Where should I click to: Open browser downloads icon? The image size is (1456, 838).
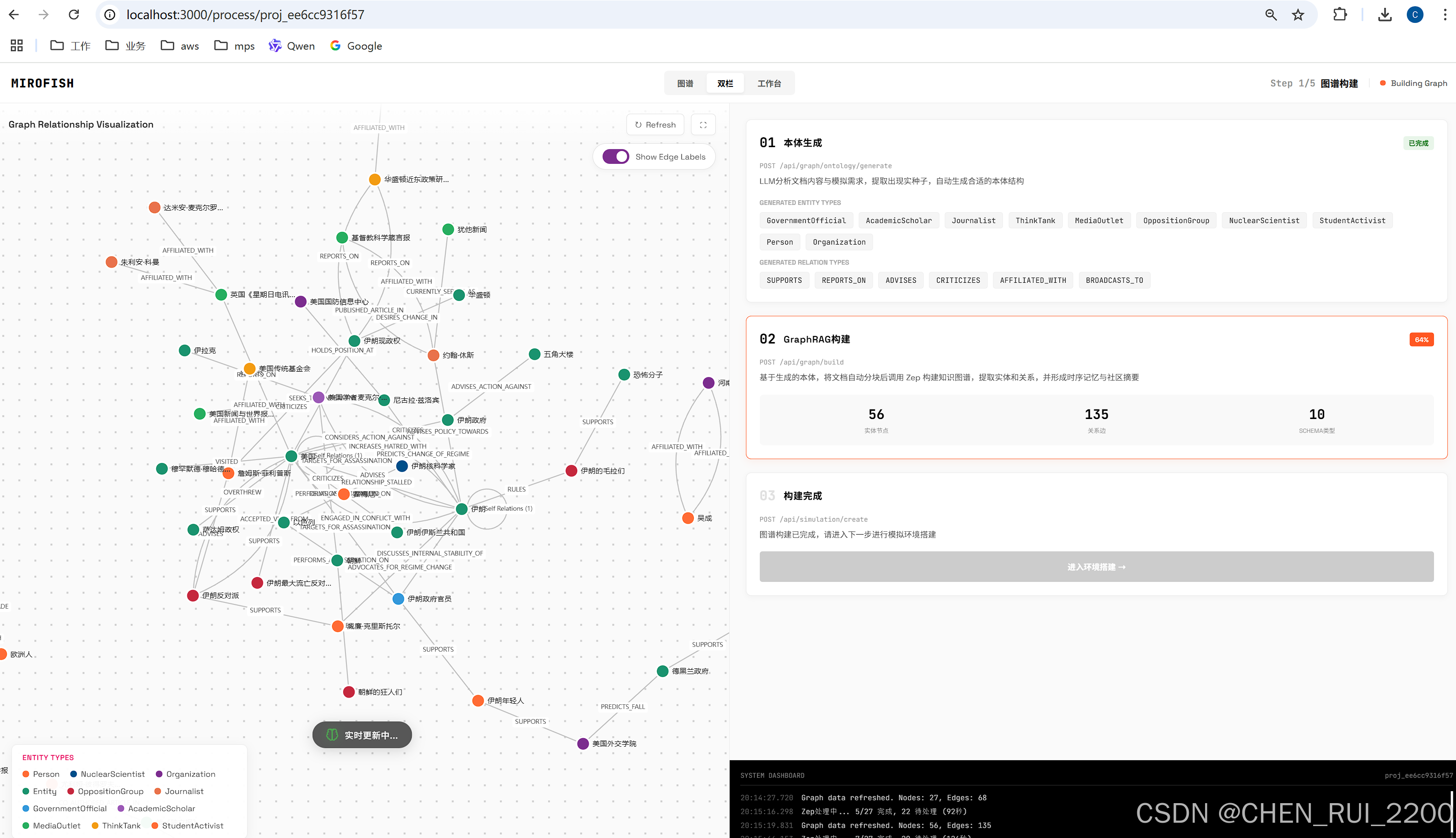coord(1385,14)
